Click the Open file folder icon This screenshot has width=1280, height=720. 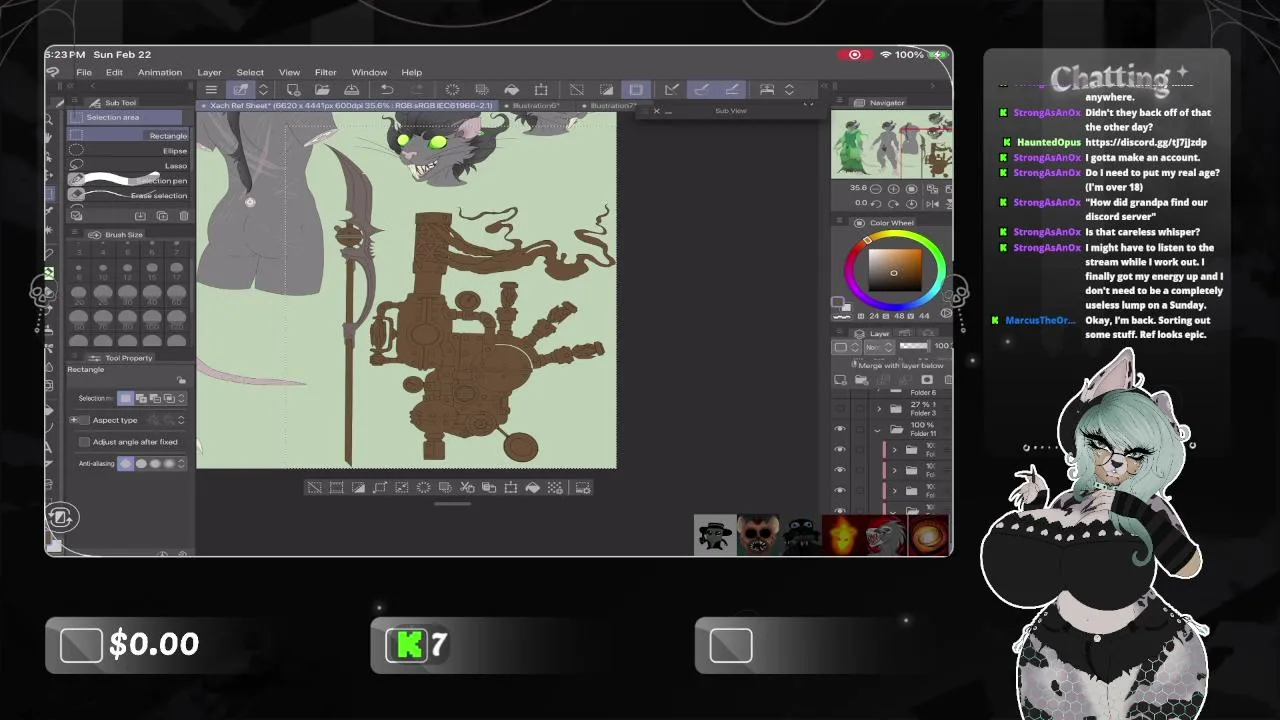323,90
